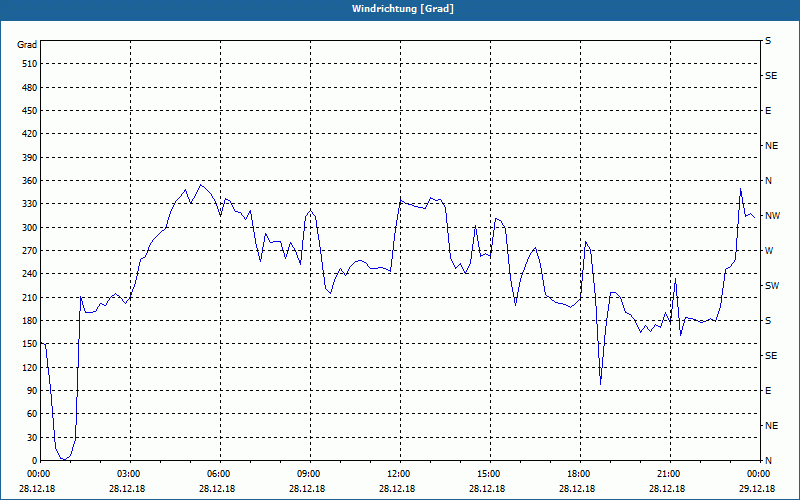Select the 'Grad' unit label on the left axis

(x=27, y=45)
